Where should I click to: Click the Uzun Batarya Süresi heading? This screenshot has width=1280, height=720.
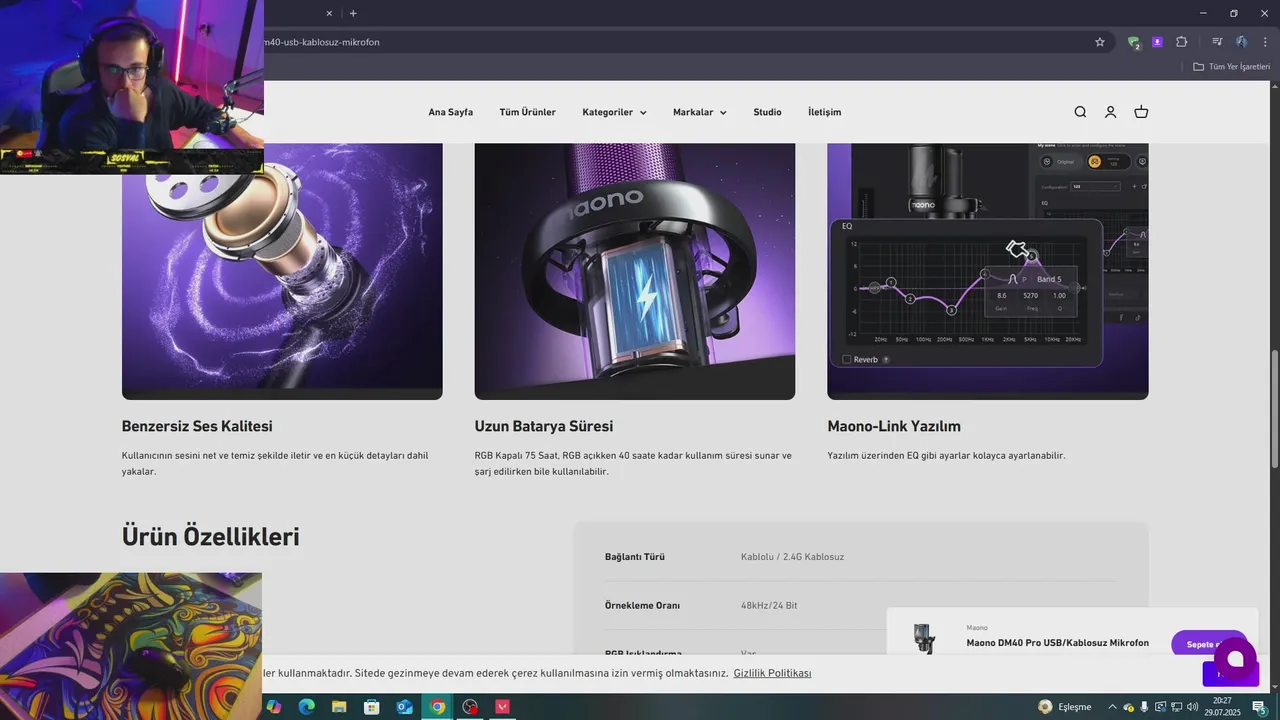point(544,426)
